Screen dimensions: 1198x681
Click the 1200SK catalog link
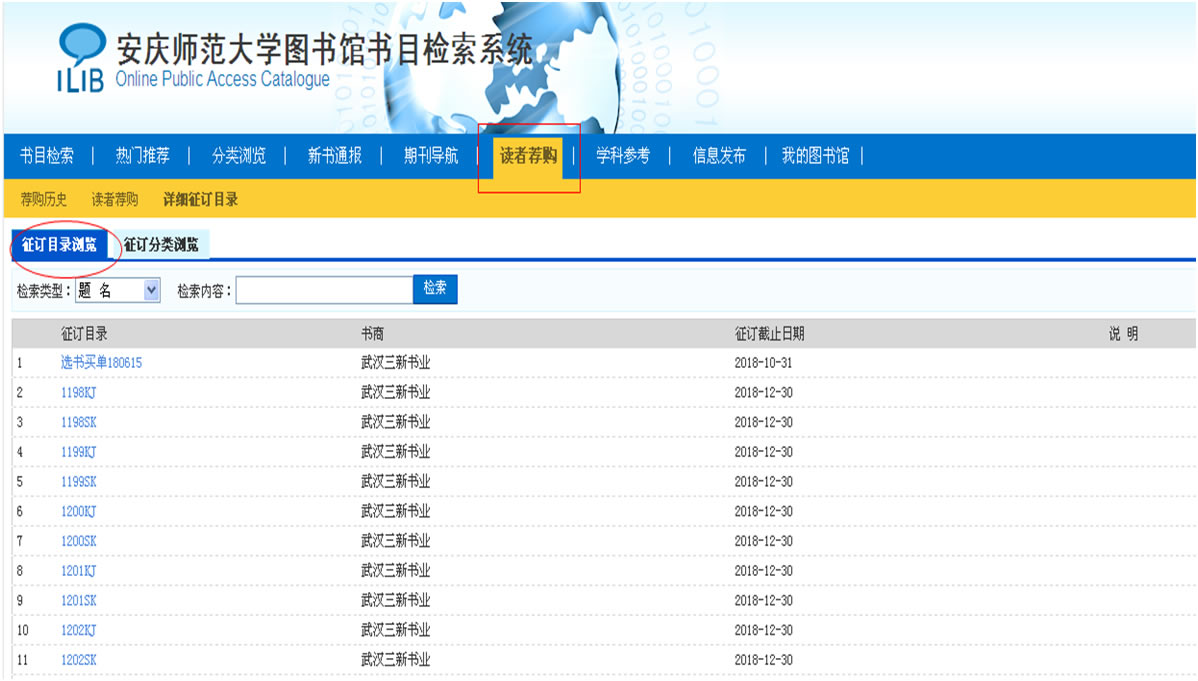click(x=78, y=541)
